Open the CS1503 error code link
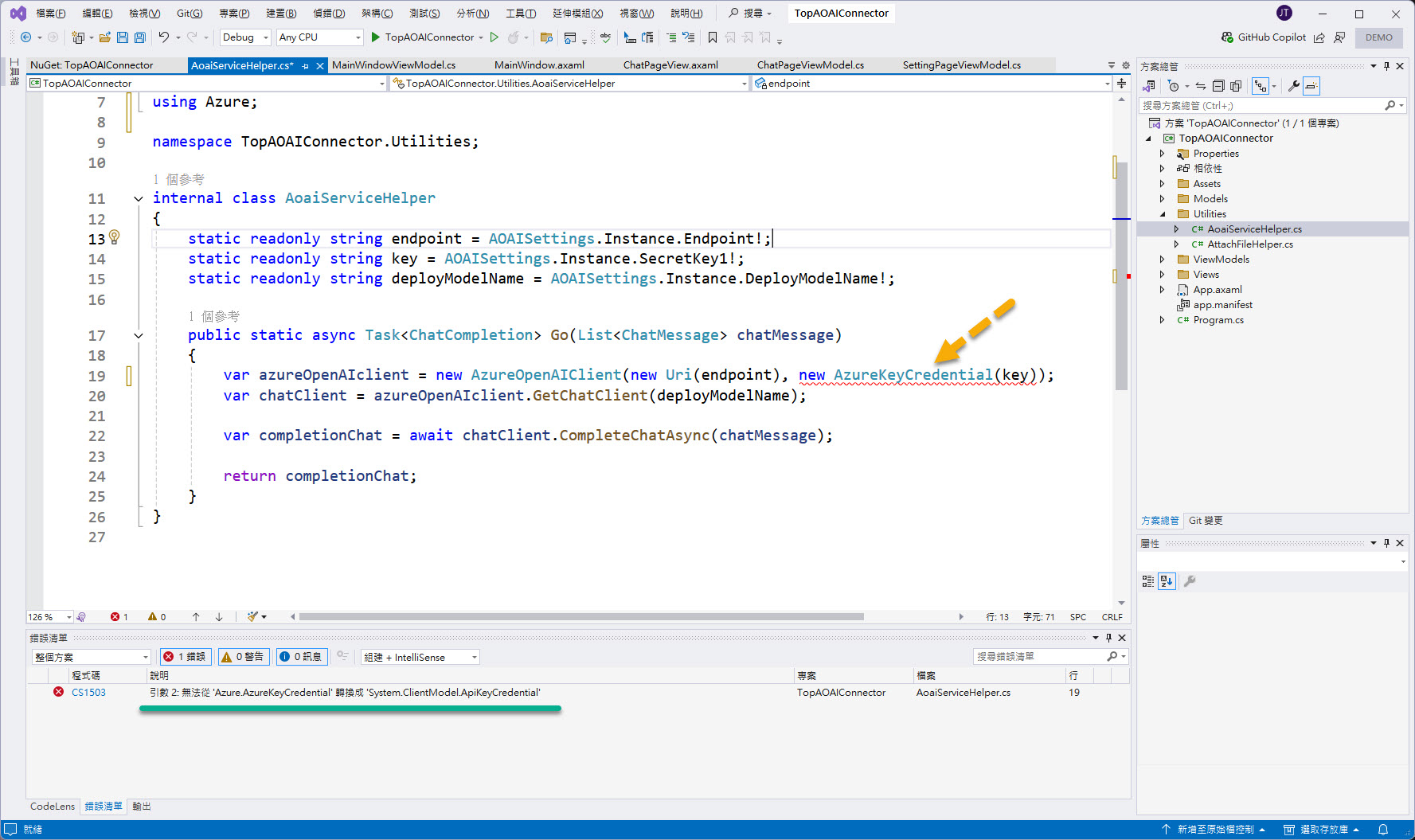This screenshot has height=840, width=1415. 88,693
